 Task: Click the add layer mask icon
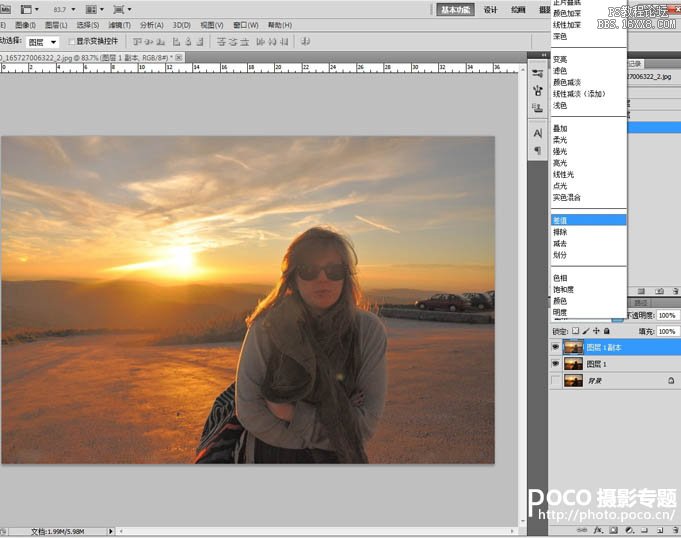coord(613,530)
